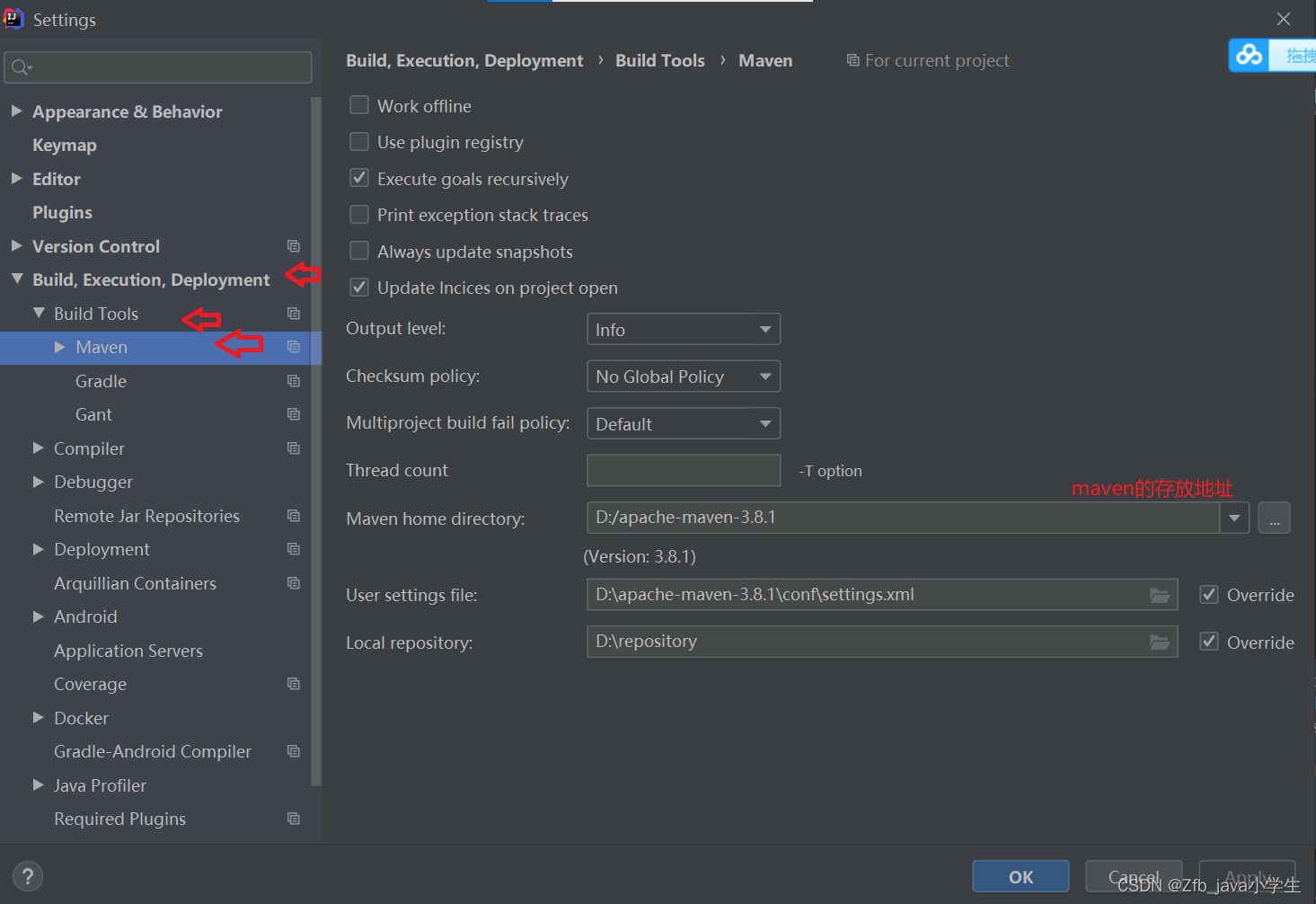Click the project-level icon beside Deployment
The width and height of the screenshot is (1316, 904).
coord(293,549)
